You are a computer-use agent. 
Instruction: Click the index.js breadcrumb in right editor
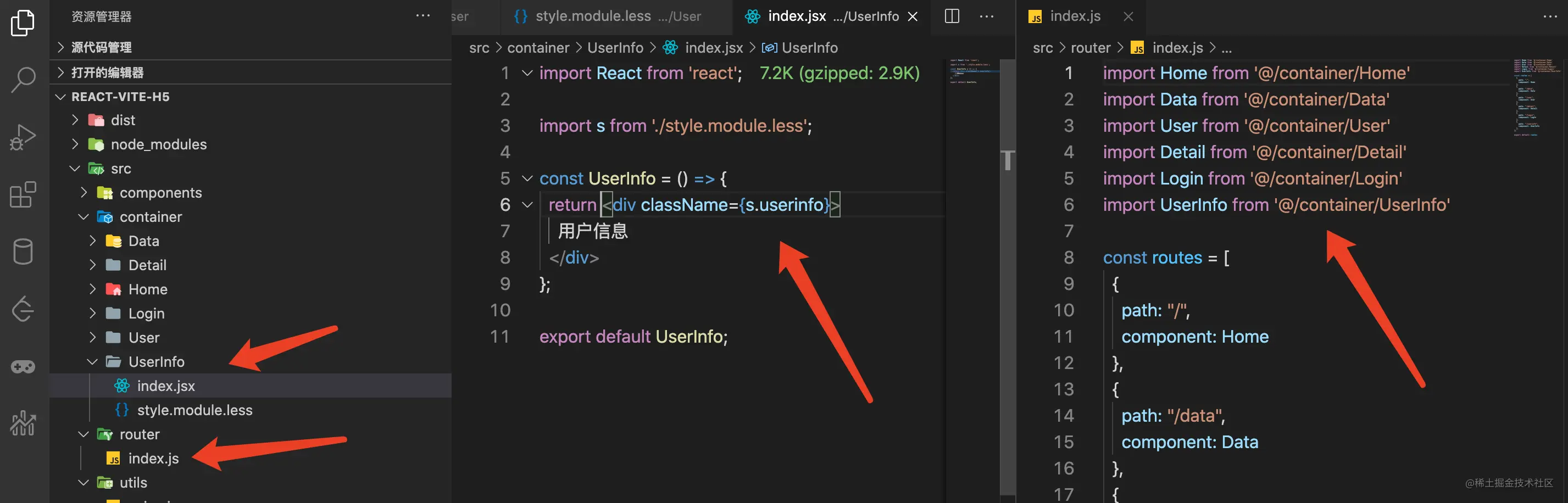(1167, 47)
